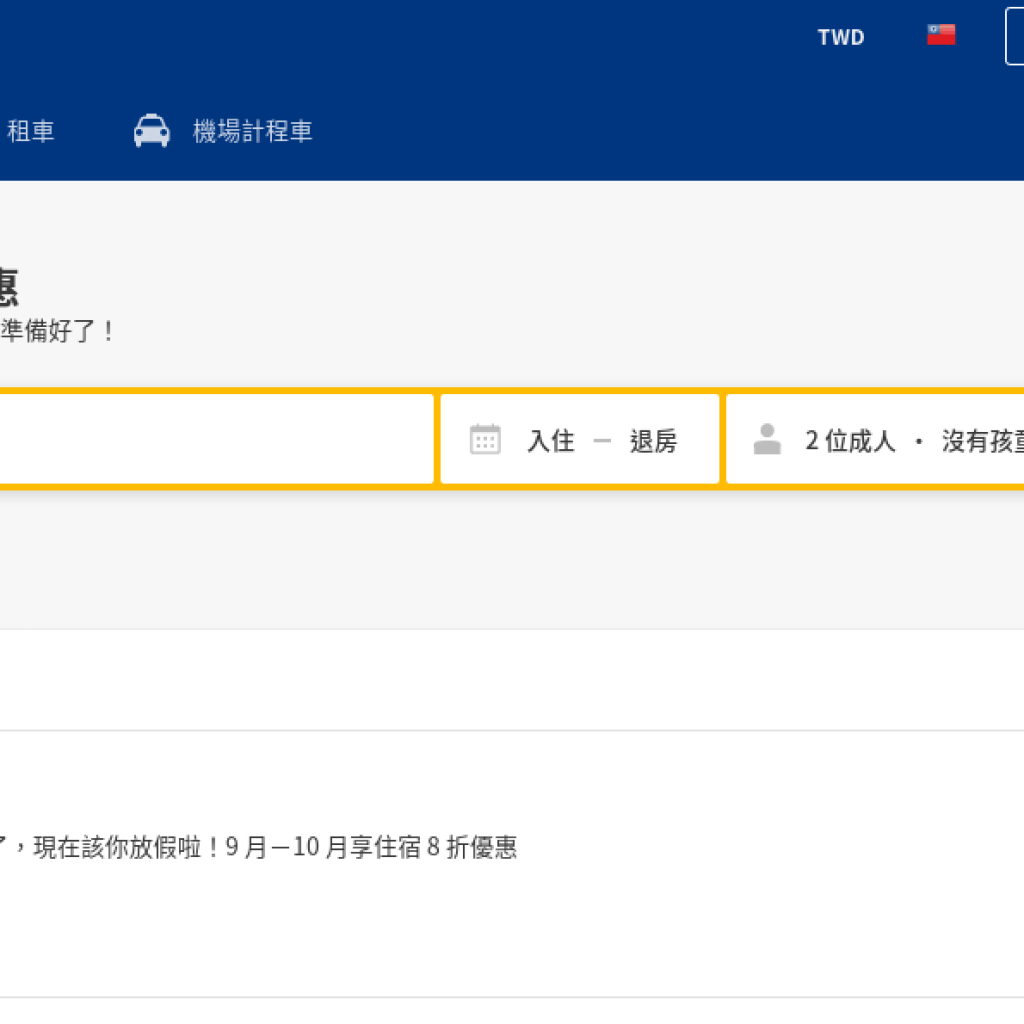Open the 入住 check-in date picker
Image resolution: width=1024 pixels, height=1024 pixels.
pyautogui.click(x=551, y=440)
